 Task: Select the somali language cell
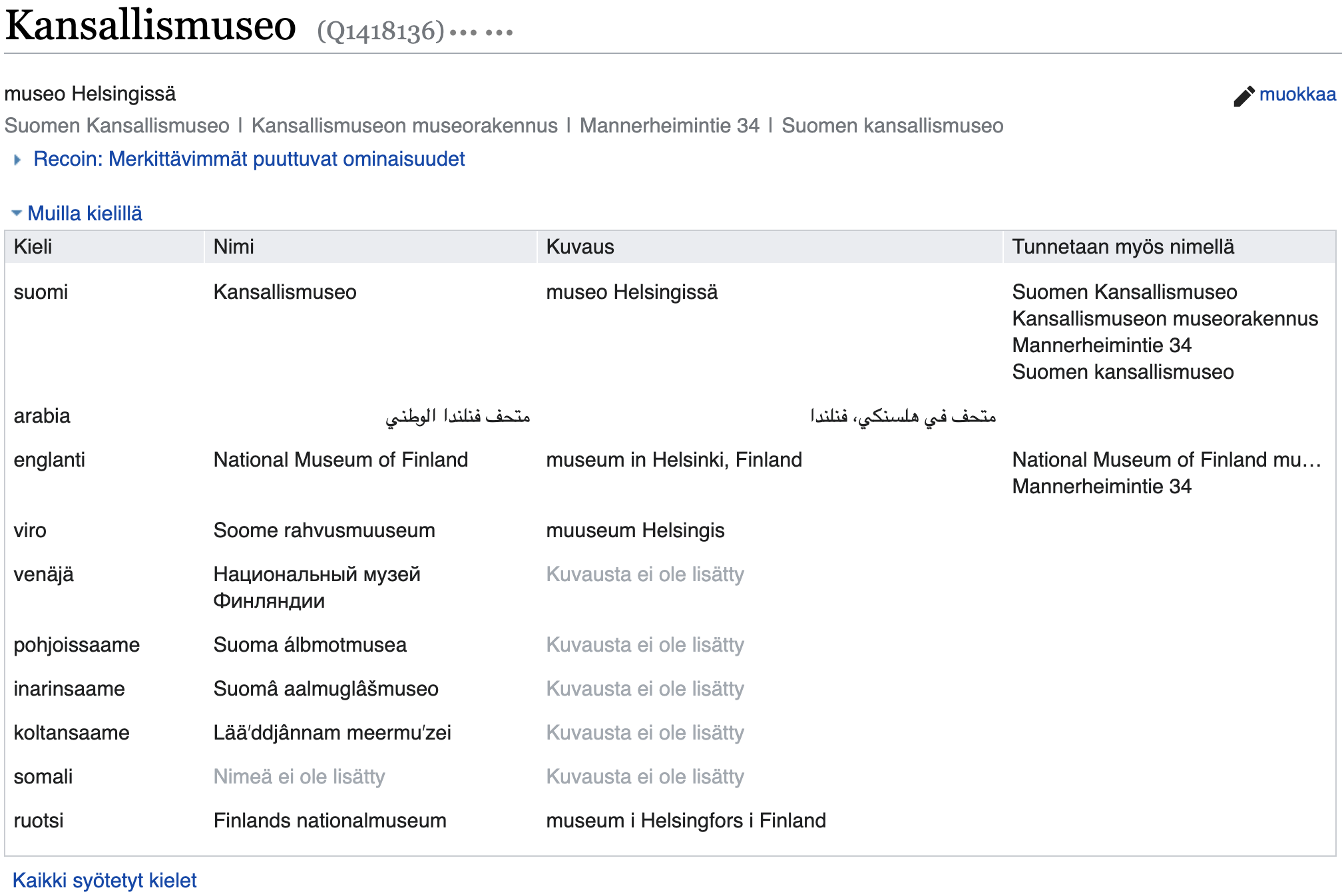43,777
